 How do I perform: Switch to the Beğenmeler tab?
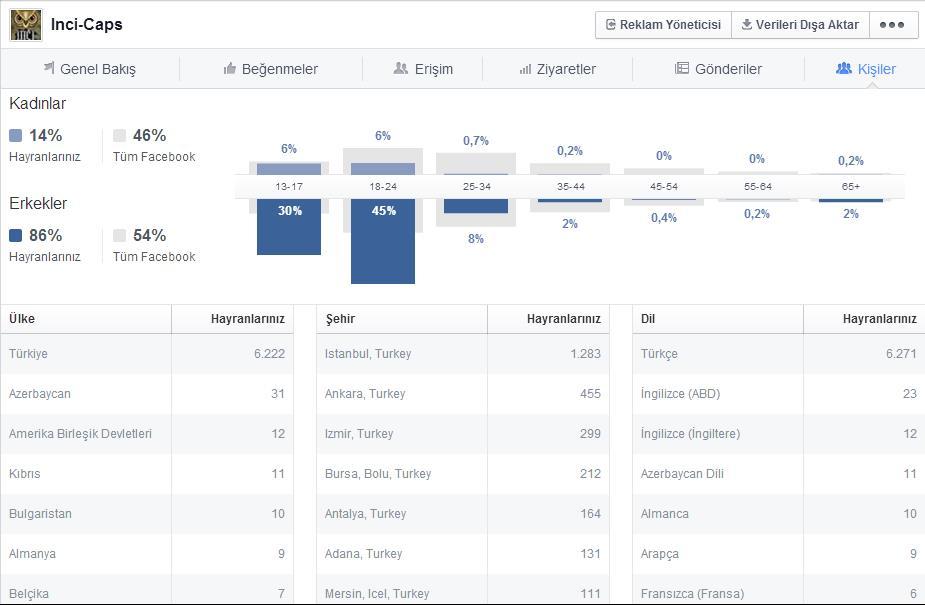pos(271,69)
